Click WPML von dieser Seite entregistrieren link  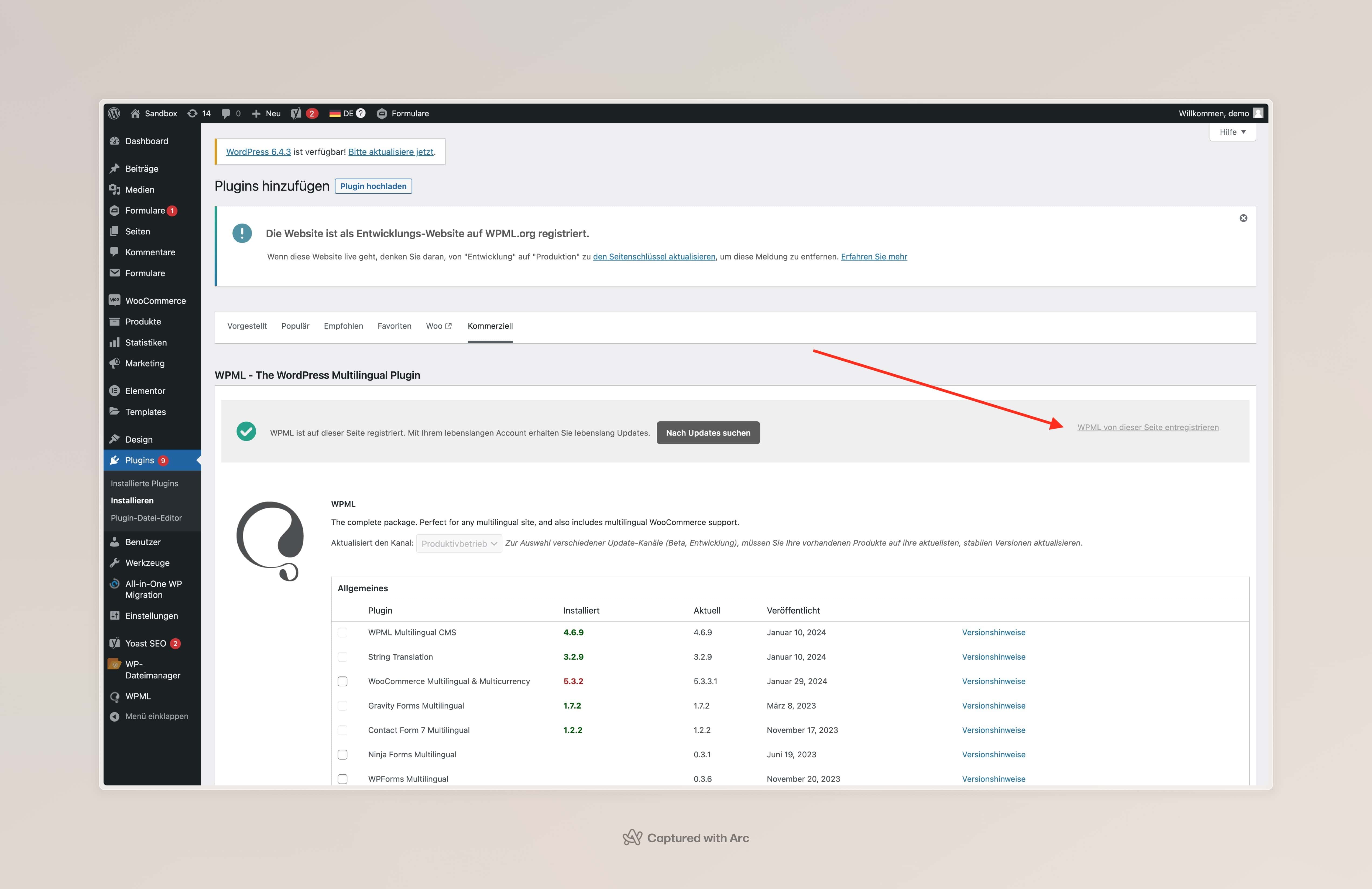pos(1147,427)
